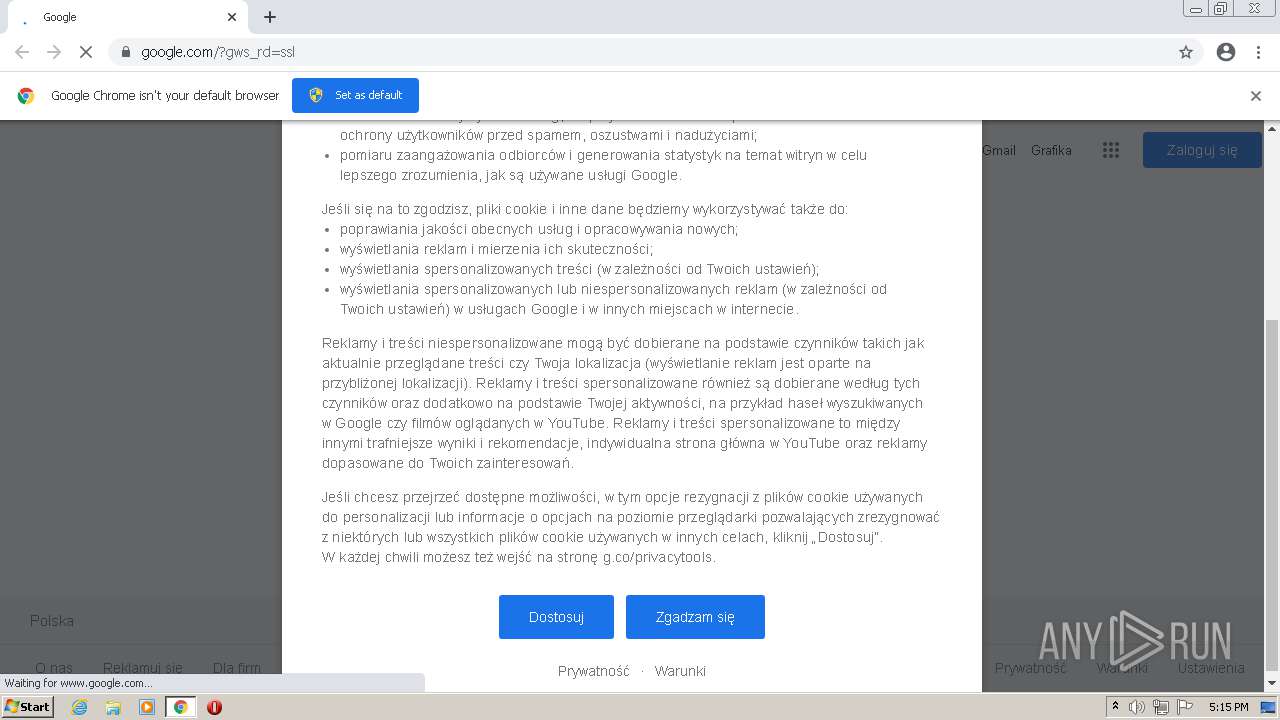Open media player from taskbar
This screenshot has width=1280, height=720.
pyautogui.click(x=147, y=707)
